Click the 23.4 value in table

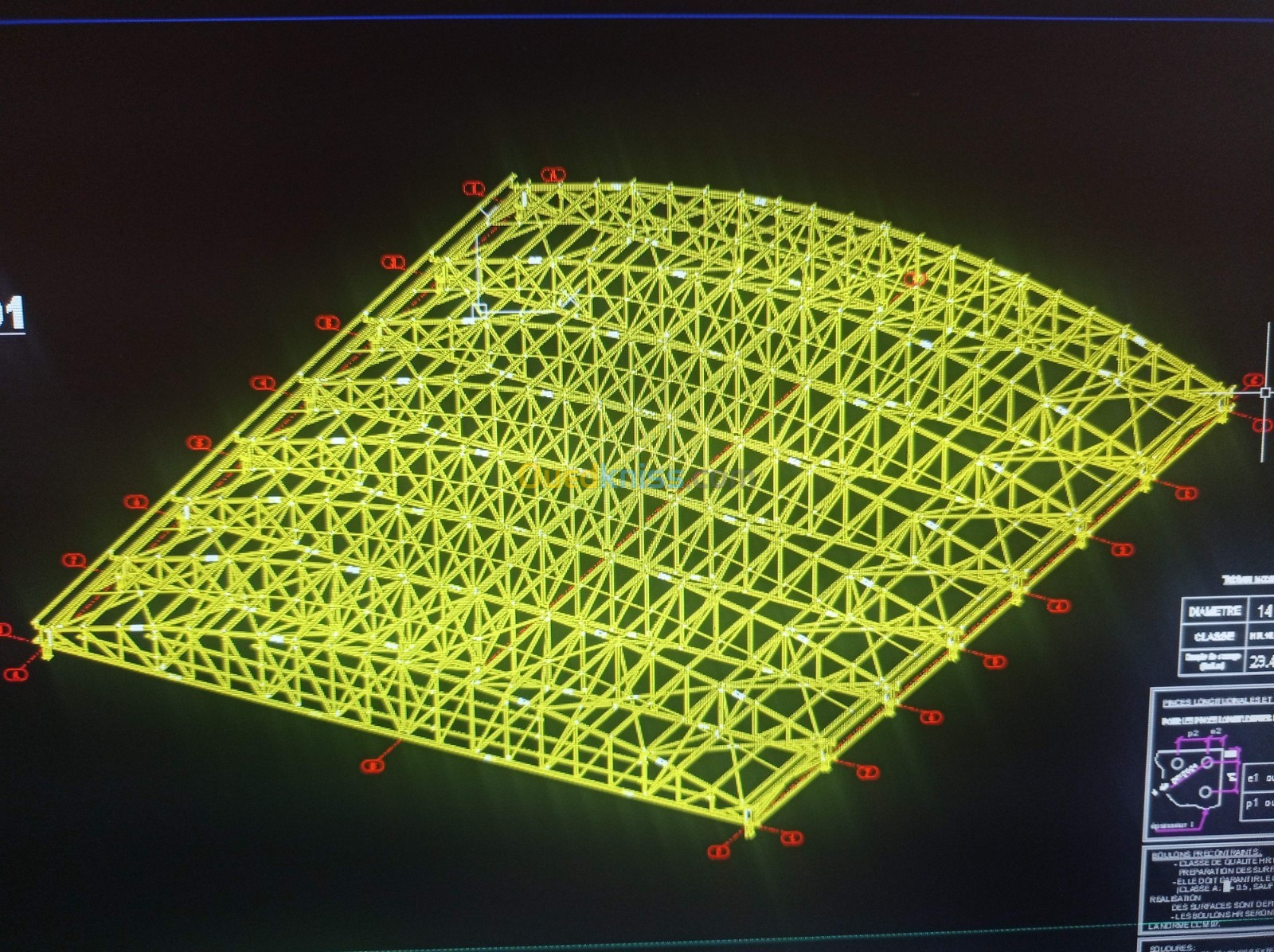click(1263, 661)
